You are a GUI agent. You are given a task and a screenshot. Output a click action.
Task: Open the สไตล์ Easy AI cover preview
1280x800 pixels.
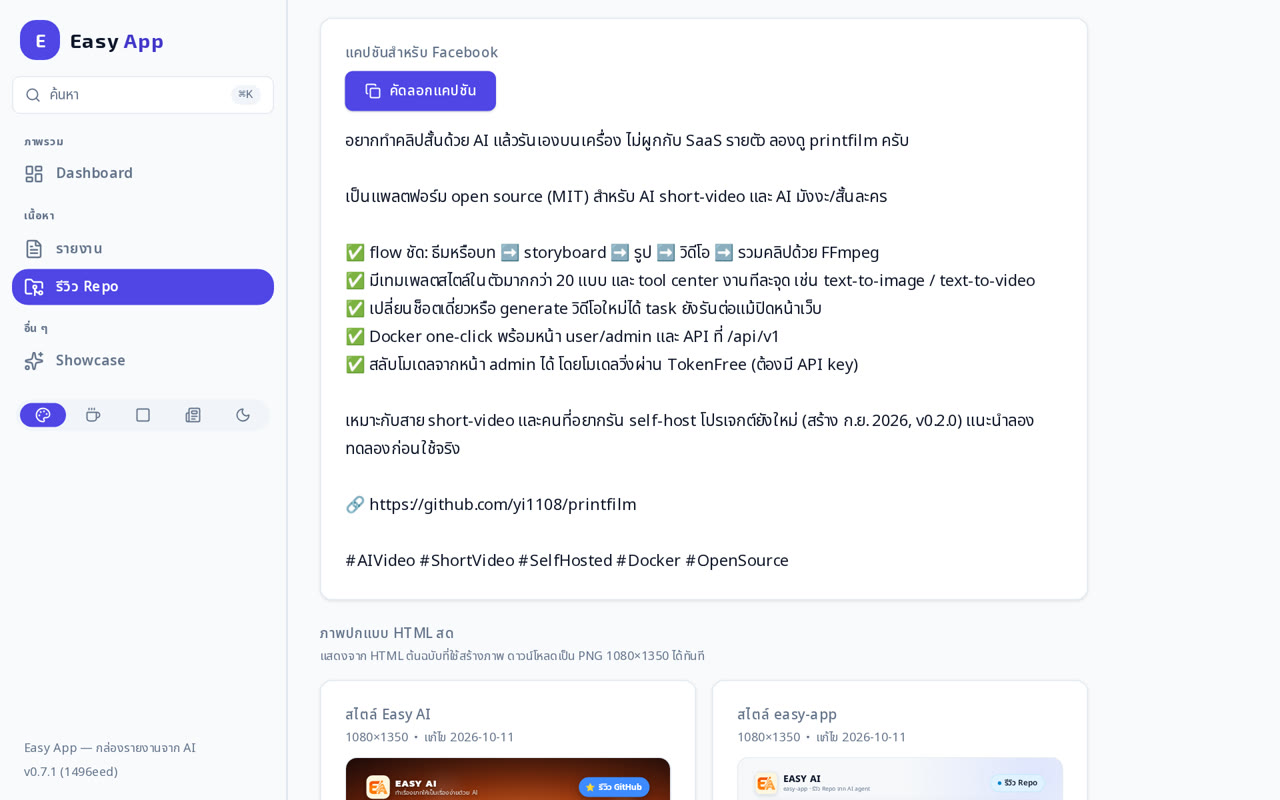click(x=508, y=778)
